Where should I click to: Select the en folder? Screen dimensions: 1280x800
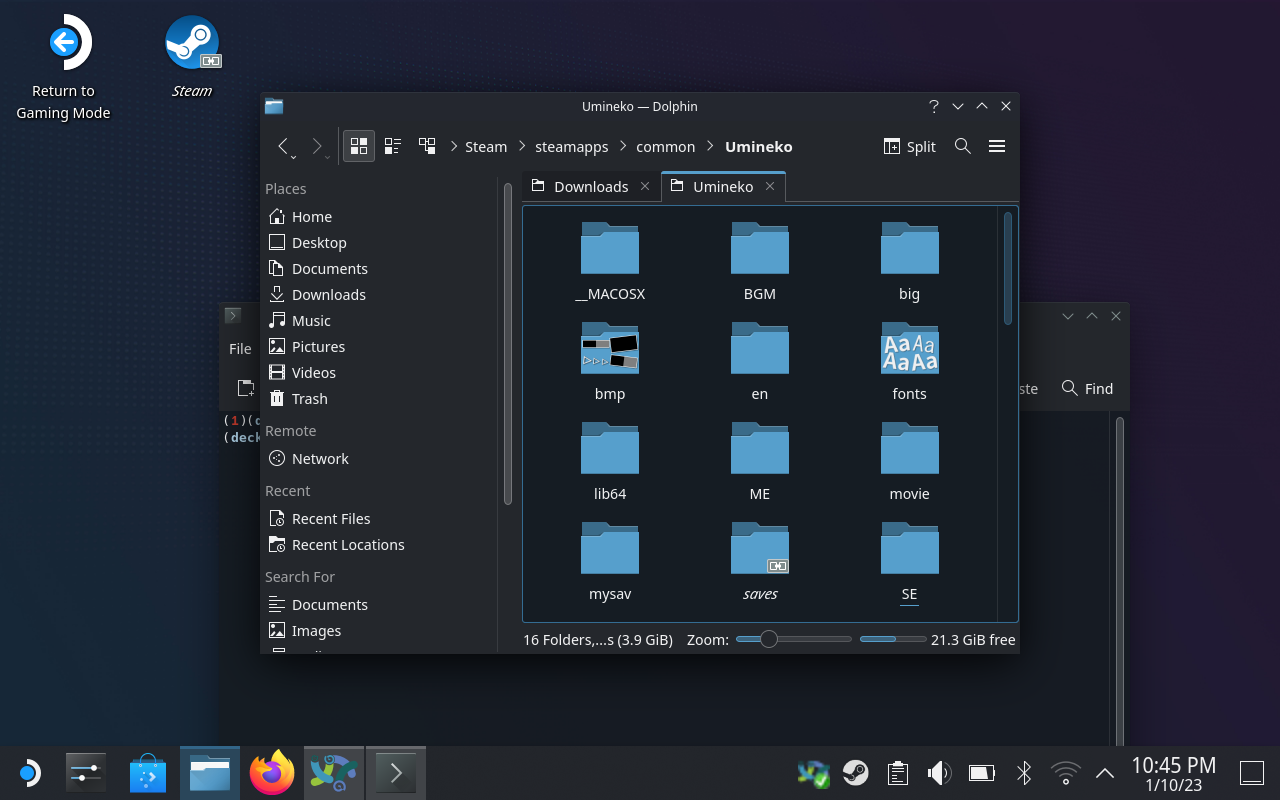760,361
